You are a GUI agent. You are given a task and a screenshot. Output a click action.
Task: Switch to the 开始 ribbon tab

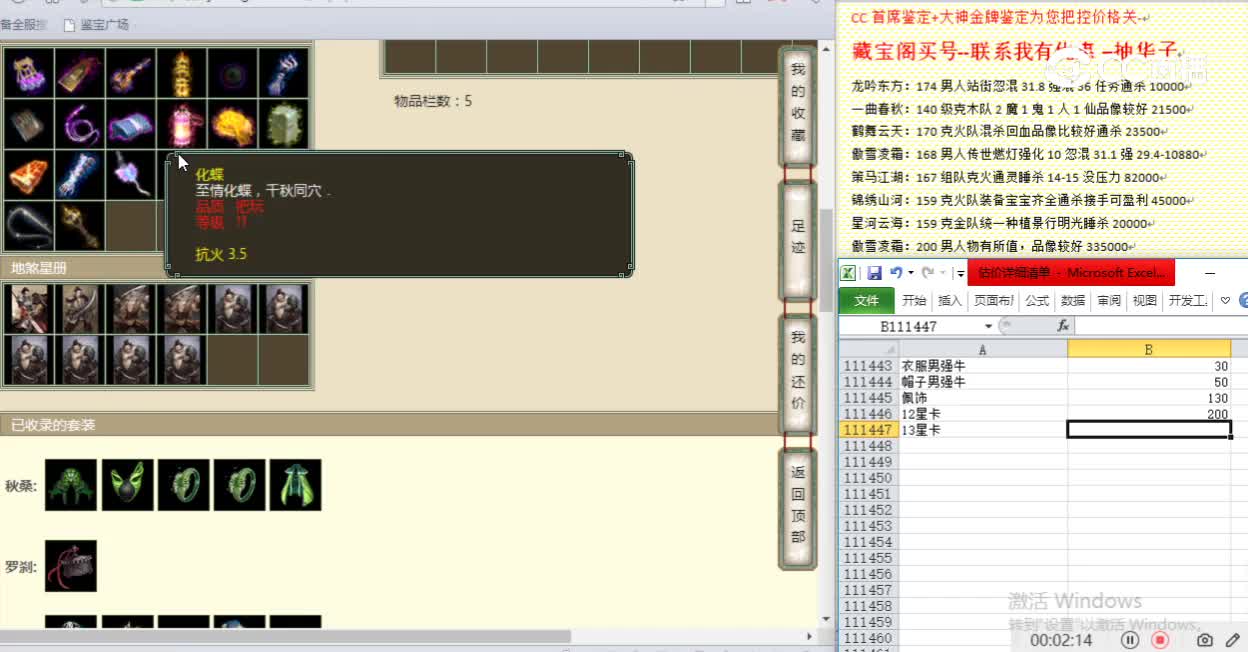coord(914,301)
